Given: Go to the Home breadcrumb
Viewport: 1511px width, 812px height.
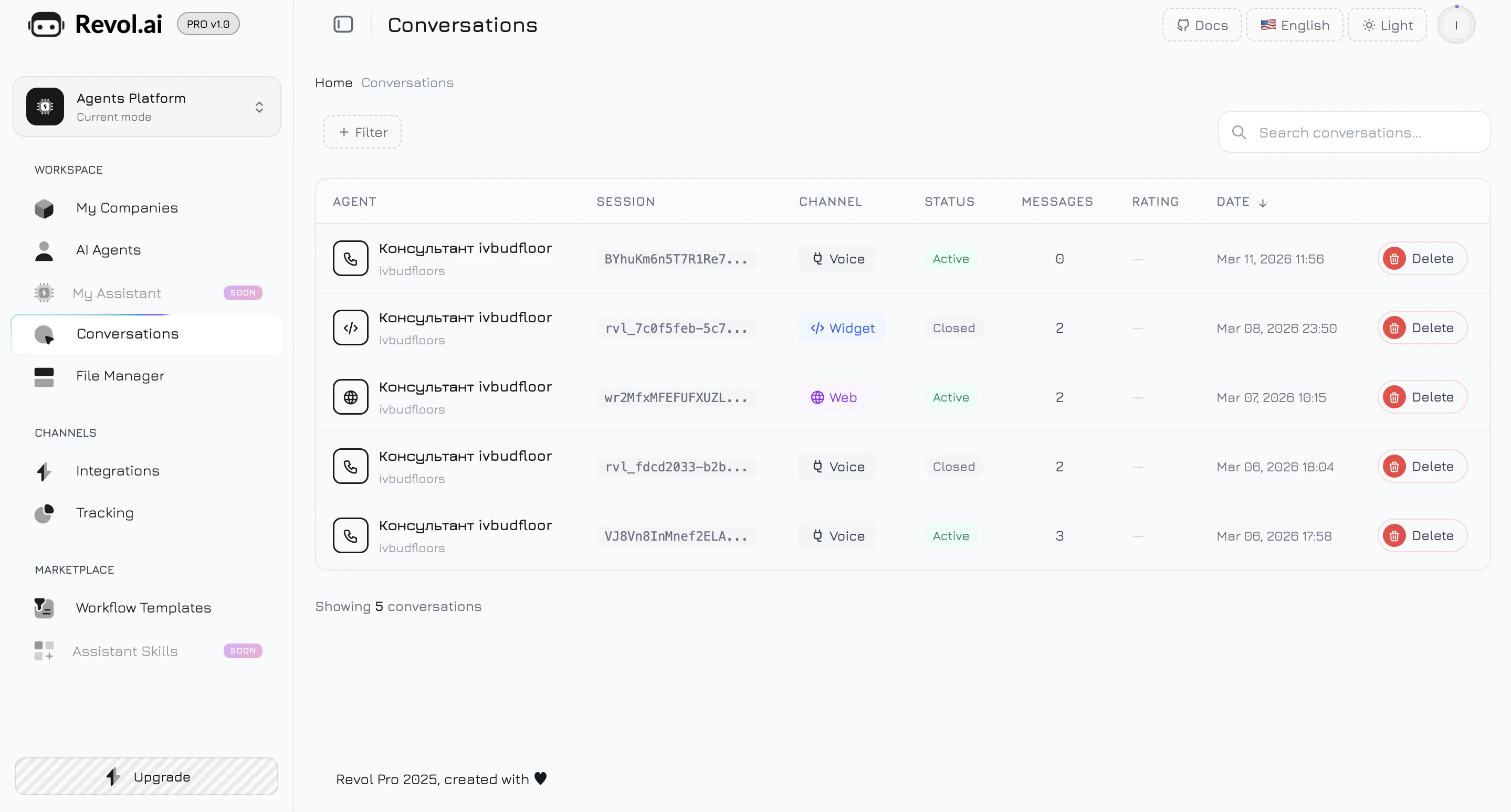Looking at the screenshot, I should (x=334, y=82).
